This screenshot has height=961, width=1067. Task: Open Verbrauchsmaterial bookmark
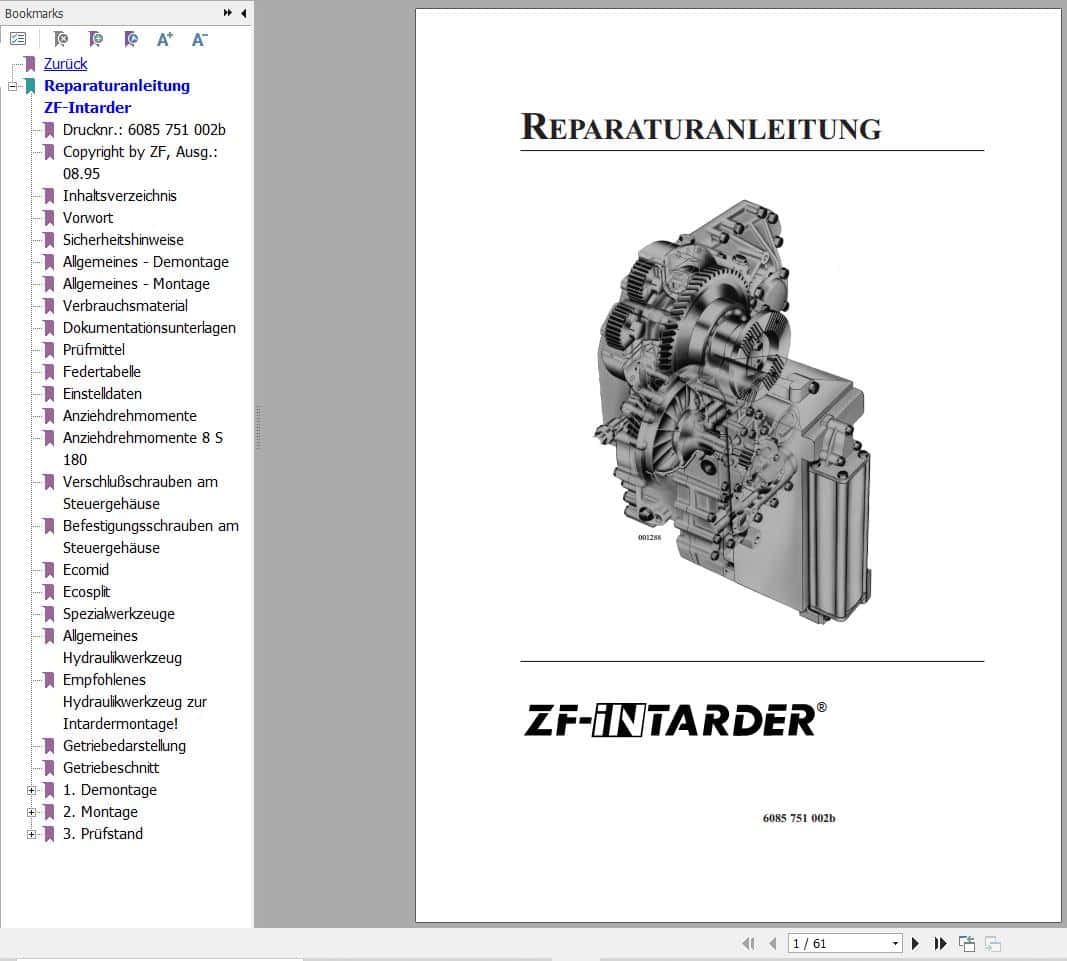pyautogui.click(x=125, y=306)
